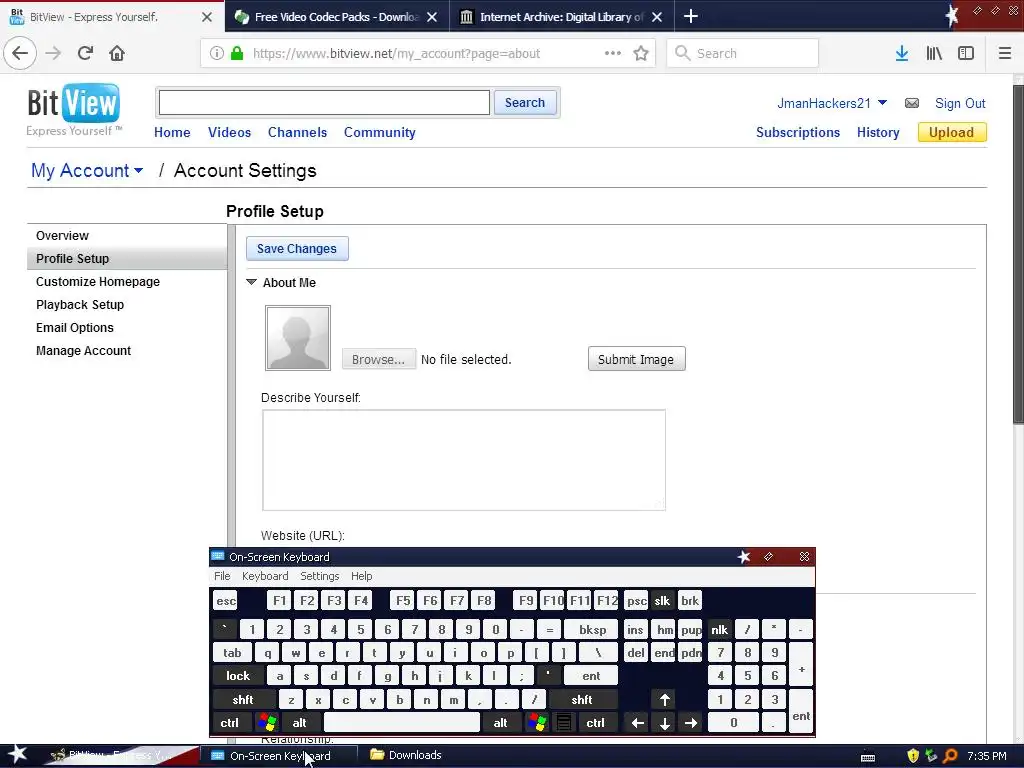Open the Library icon in Firefox toolbar

click(x=934, y=54)
